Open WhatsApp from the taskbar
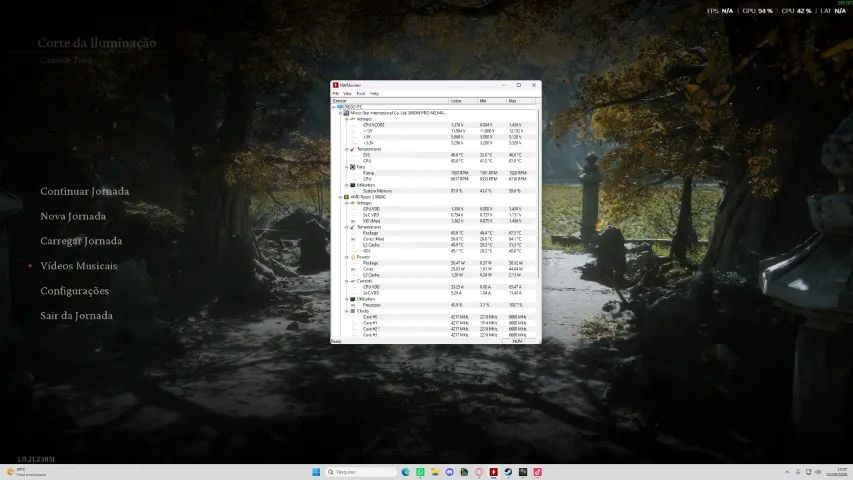This screenshot has width=853, height=480. click(420, 472)
